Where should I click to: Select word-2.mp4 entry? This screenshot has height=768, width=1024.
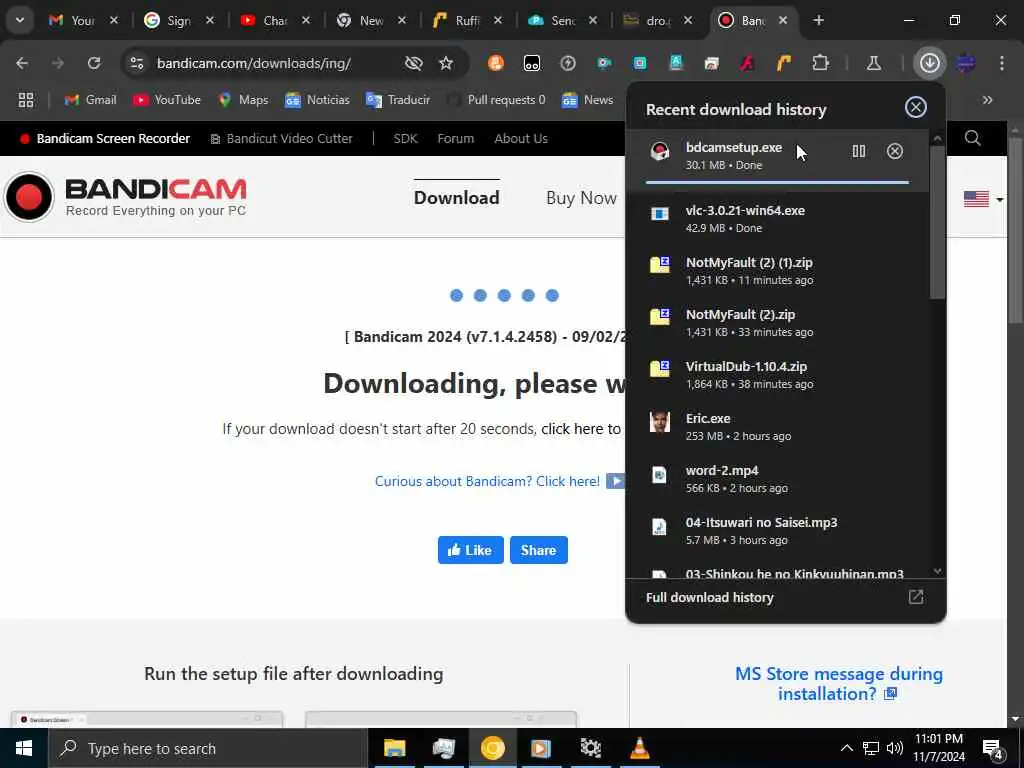click(777, 479)
